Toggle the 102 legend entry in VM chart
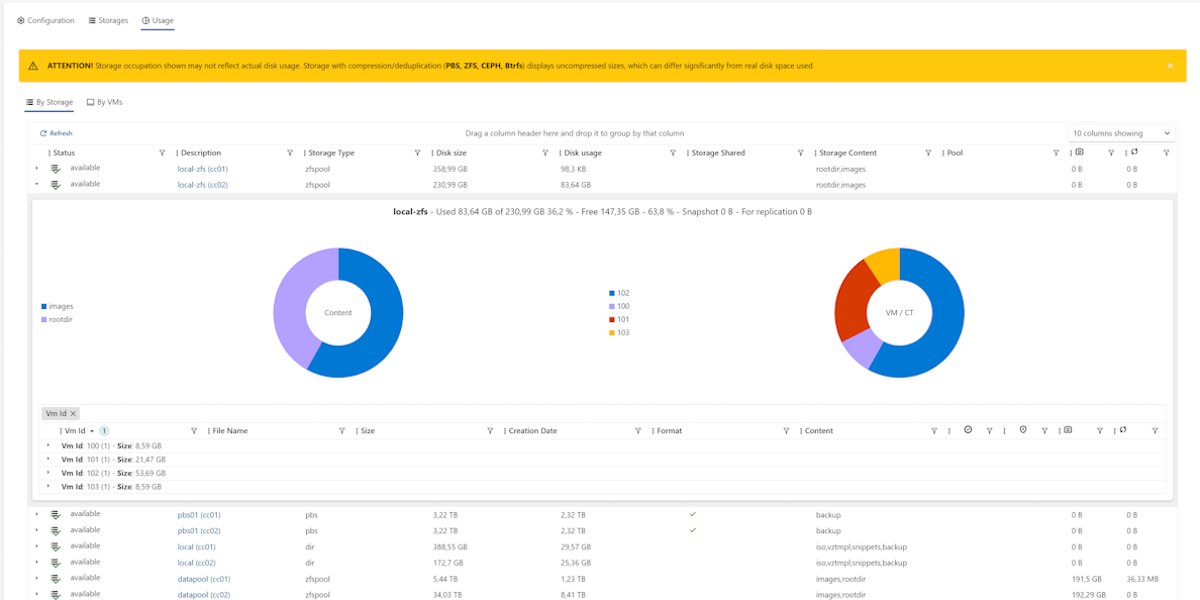The image size is (1200, 600). coord(616,293)
